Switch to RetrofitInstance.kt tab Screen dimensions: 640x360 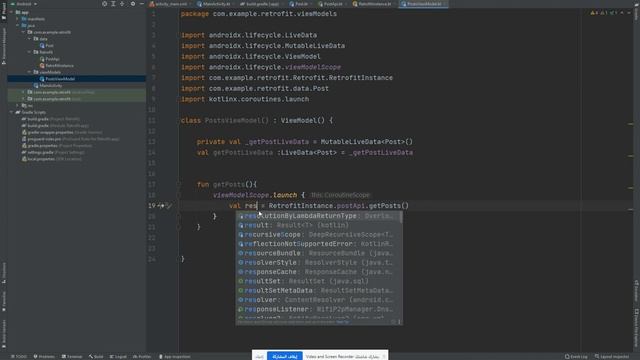[374, 4]
